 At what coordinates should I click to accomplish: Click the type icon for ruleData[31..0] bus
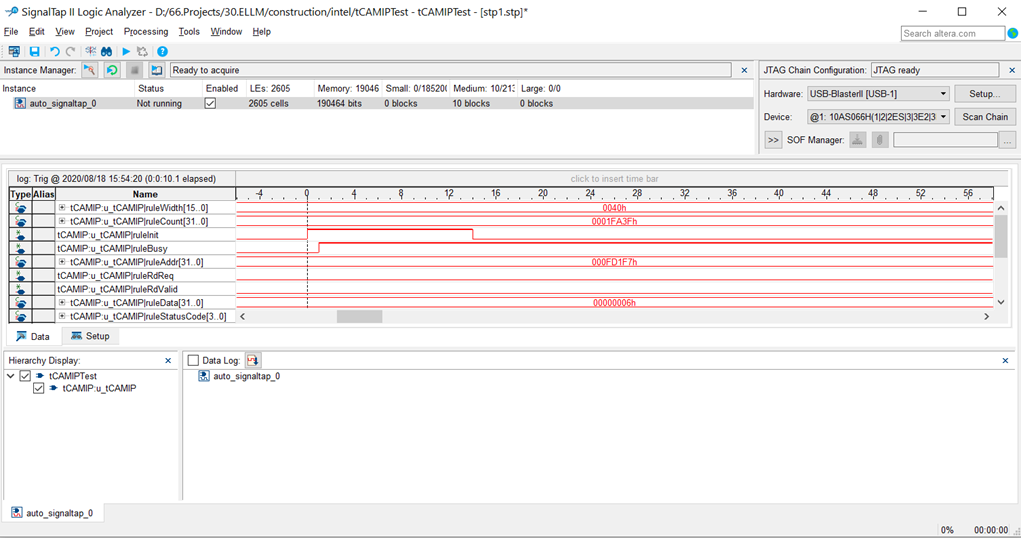click(21, 303)
